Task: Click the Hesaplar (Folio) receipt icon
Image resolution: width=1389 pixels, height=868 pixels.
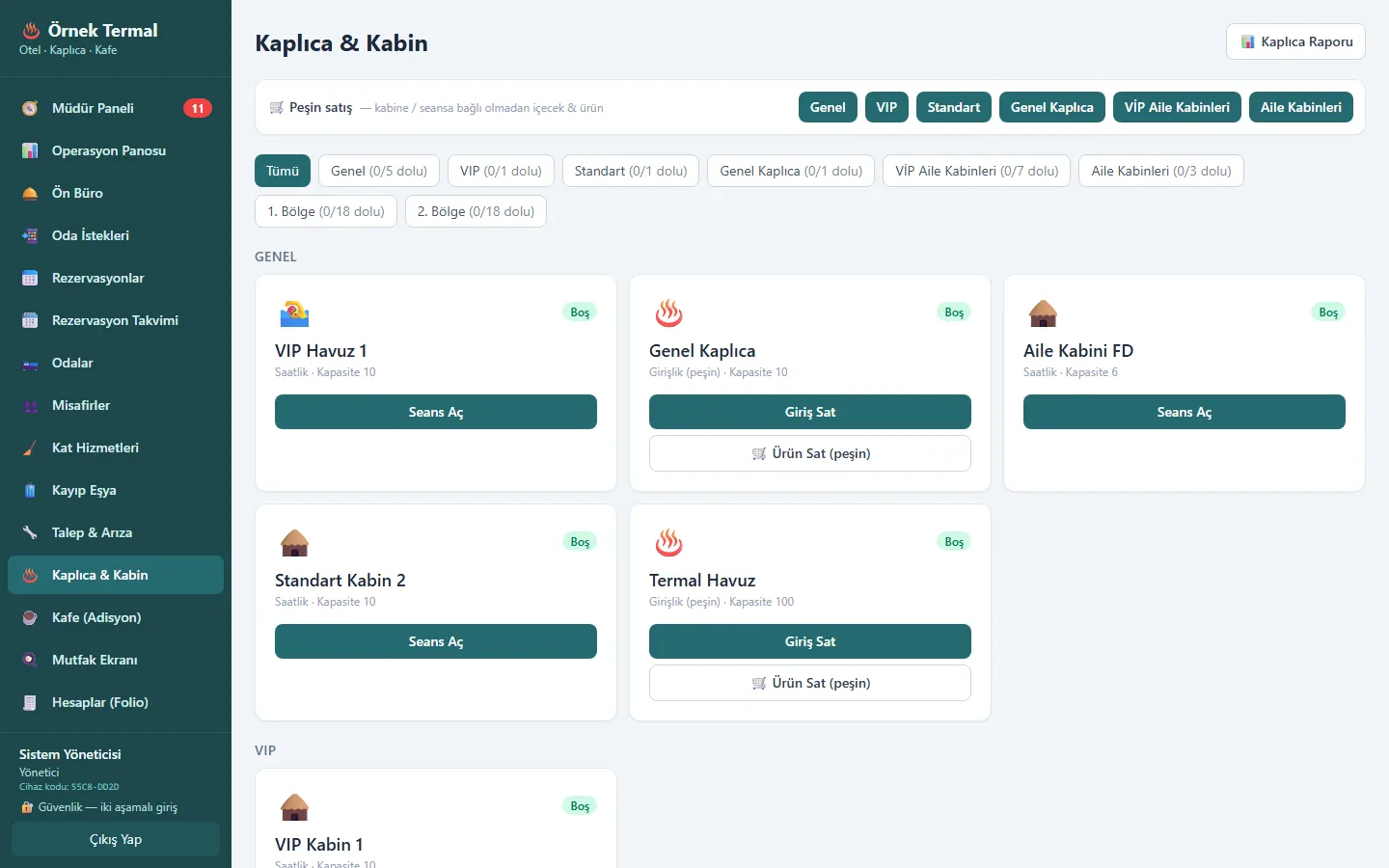Action: coord(30,702)
